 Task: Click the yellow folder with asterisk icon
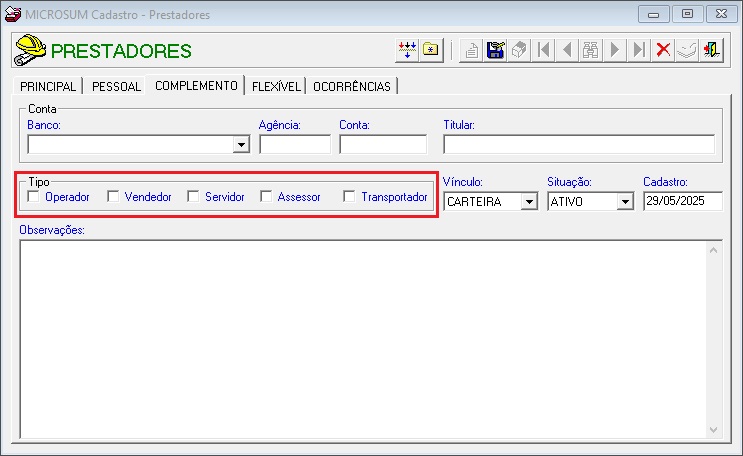(431, 50)
